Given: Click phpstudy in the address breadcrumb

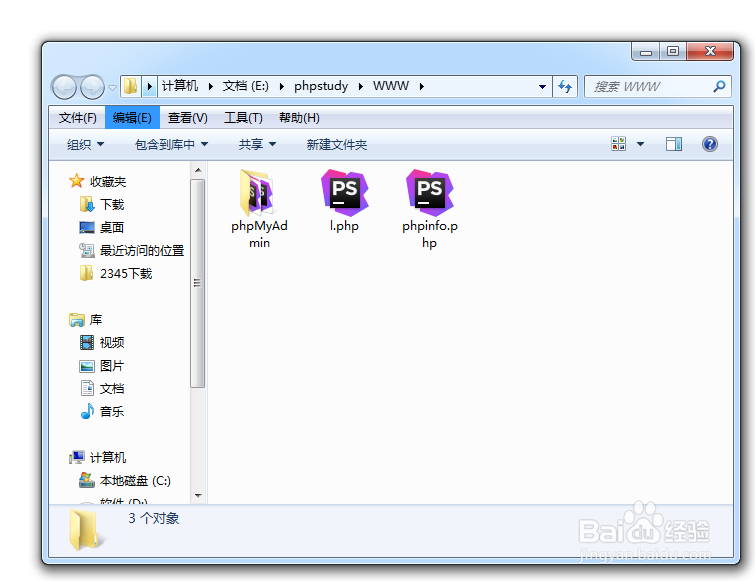Looking at the screenshot, I should [x=321, y=86].
